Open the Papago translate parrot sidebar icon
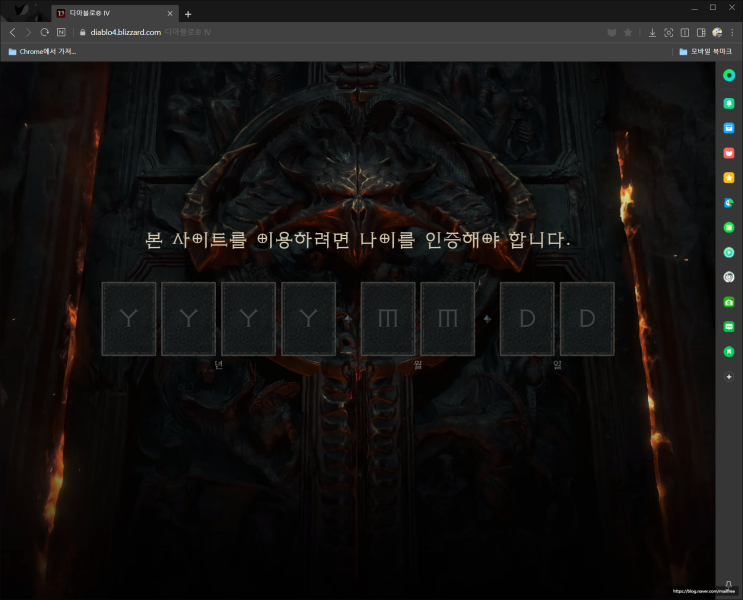743x600 pixels. pos(729,203)
